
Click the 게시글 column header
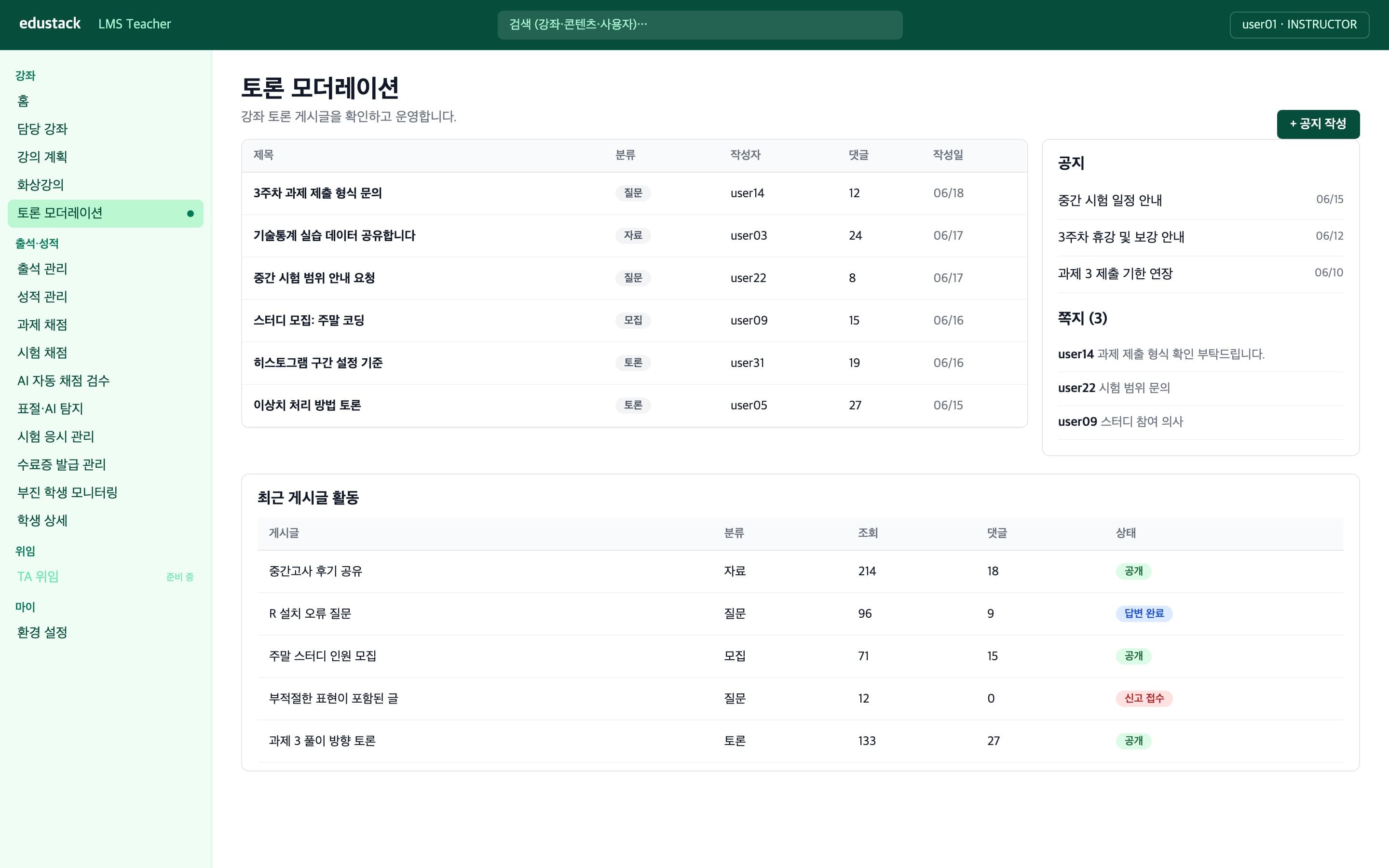[284, 533]
